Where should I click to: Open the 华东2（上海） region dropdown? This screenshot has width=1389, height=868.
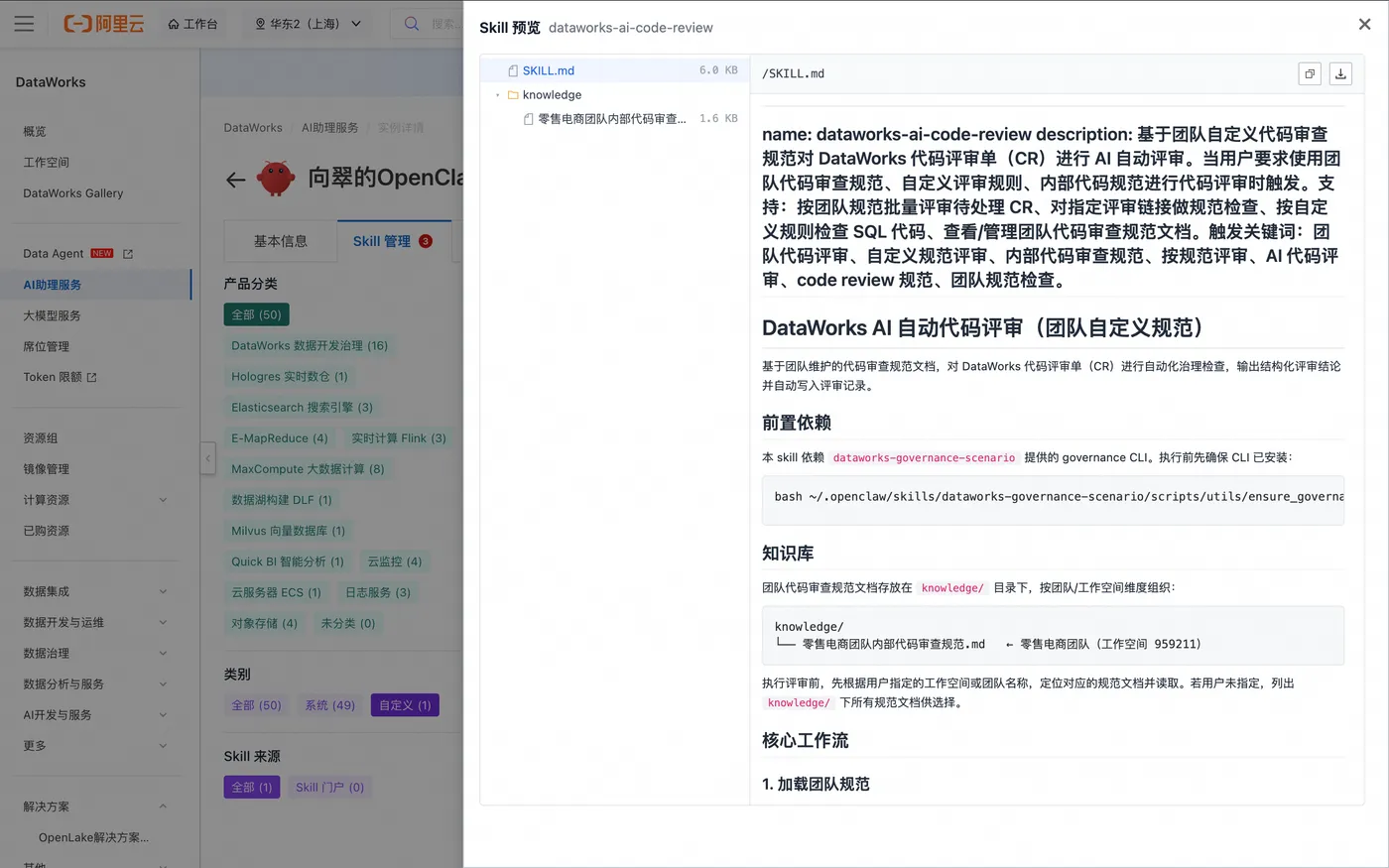tap(308, 24)
